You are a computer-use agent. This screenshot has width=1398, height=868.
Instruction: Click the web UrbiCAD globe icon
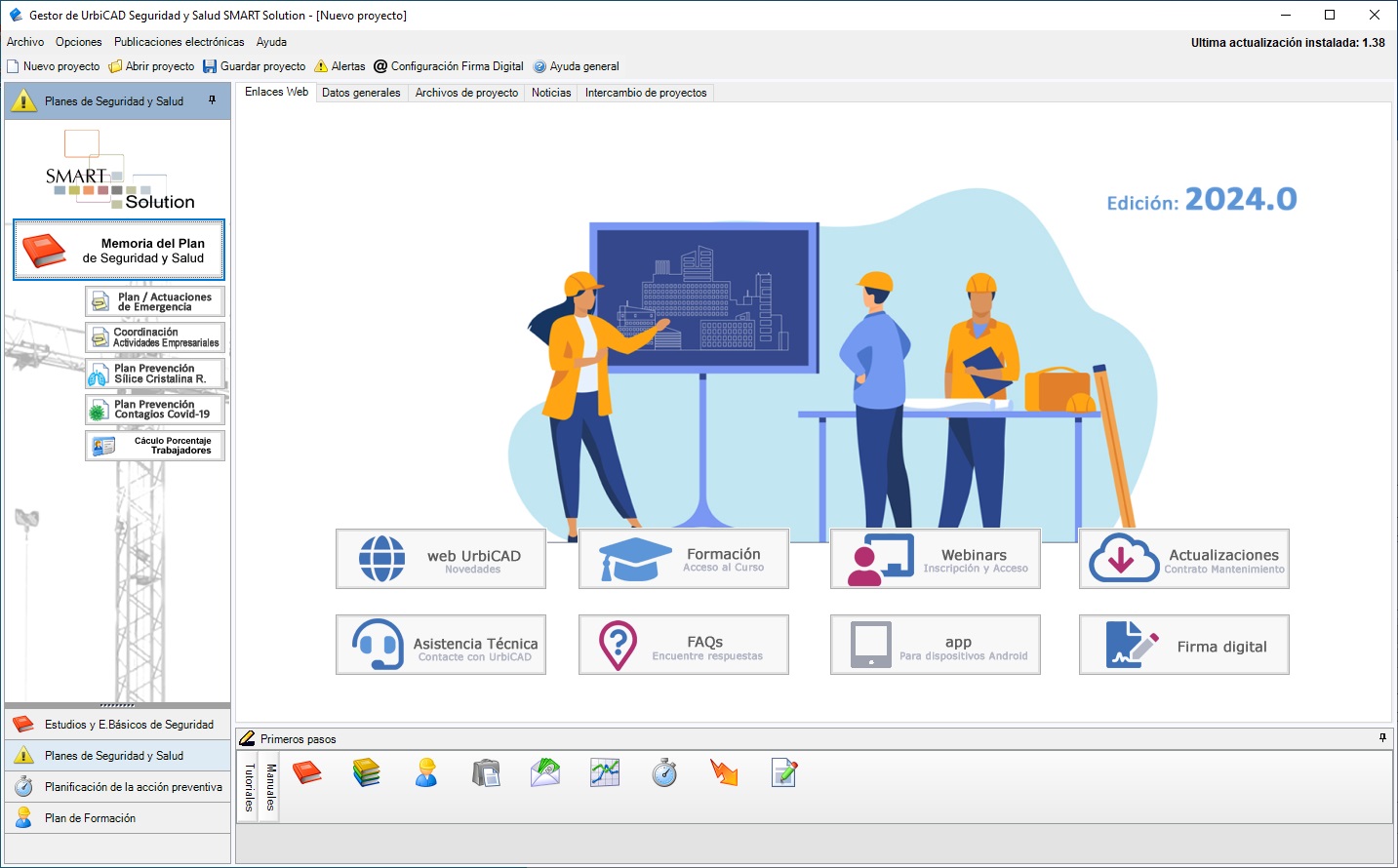coord(381,559)
